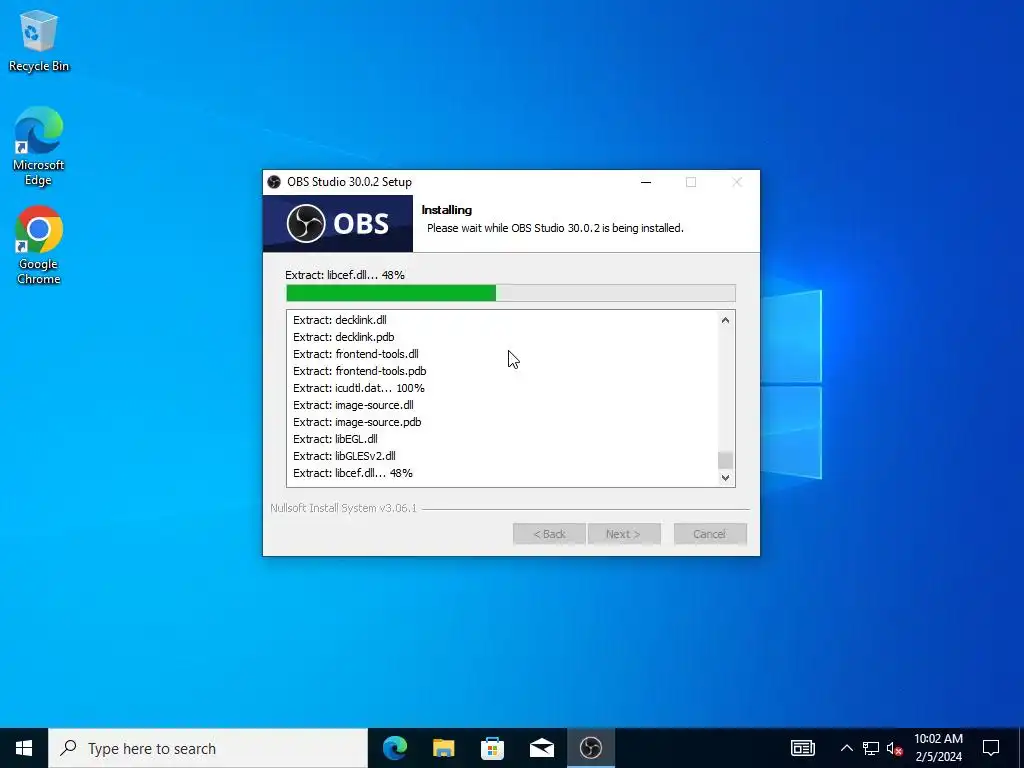The height and width of the screenshot is (768, 1024).
Task: Launch Microsoft Edge from the taskbar
Action: pos(394,748)
